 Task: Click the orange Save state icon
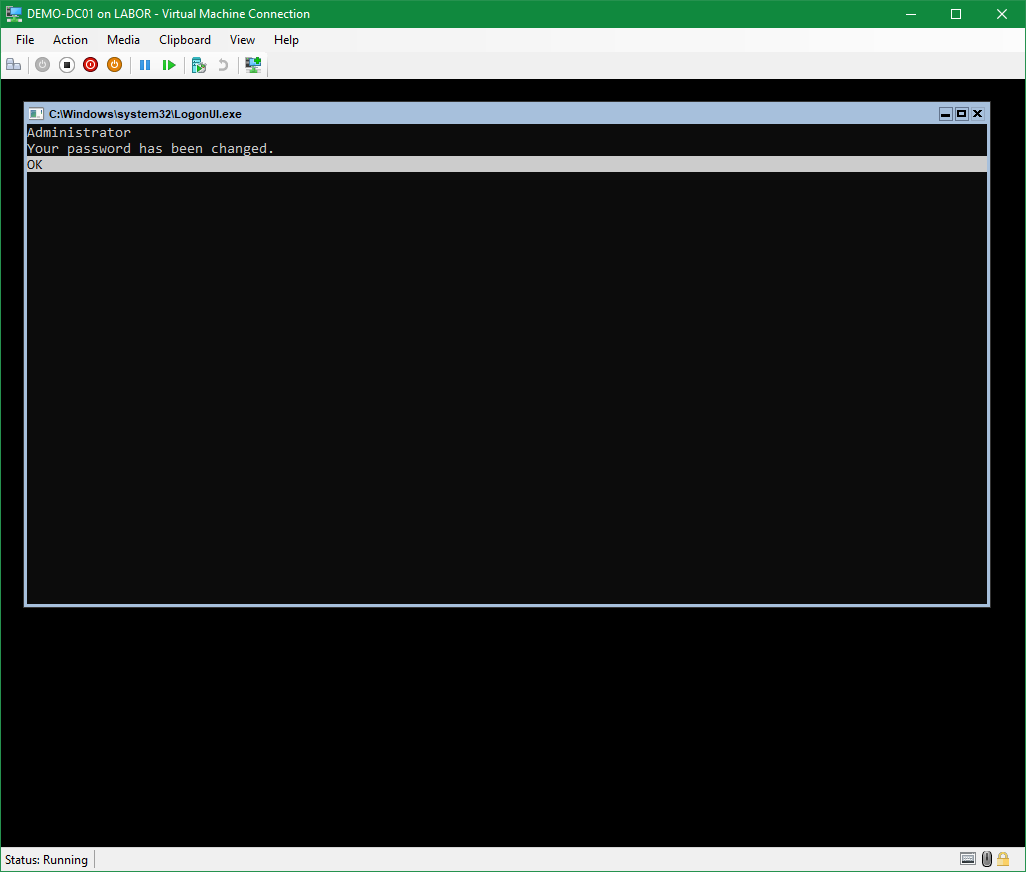114,65
